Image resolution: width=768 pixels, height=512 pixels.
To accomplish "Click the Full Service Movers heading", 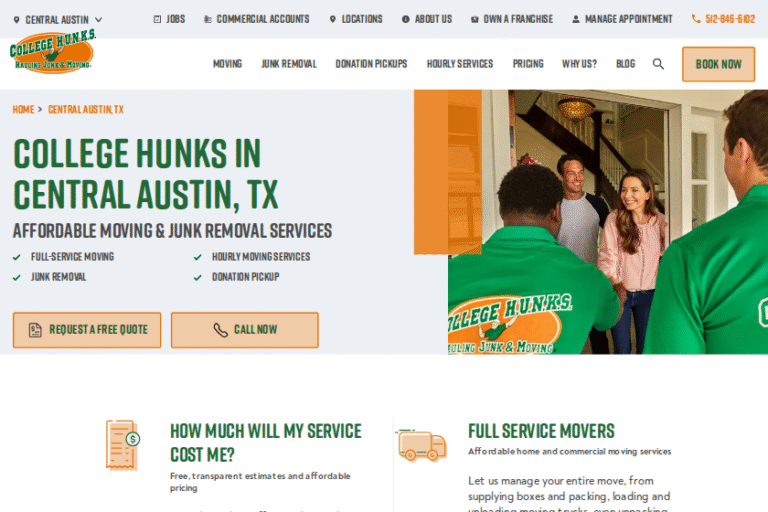I will tap(541, 431).
